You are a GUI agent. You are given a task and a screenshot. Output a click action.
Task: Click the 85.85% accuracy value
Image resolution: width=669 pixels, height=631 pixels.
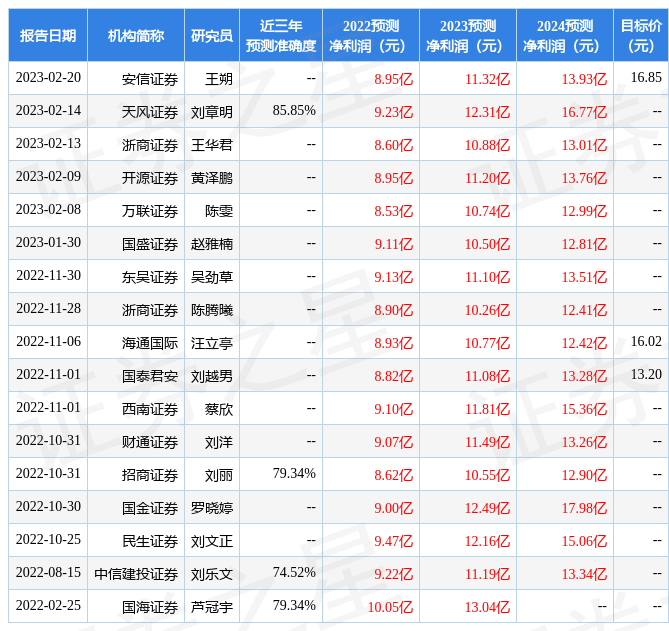pos(294,110)
